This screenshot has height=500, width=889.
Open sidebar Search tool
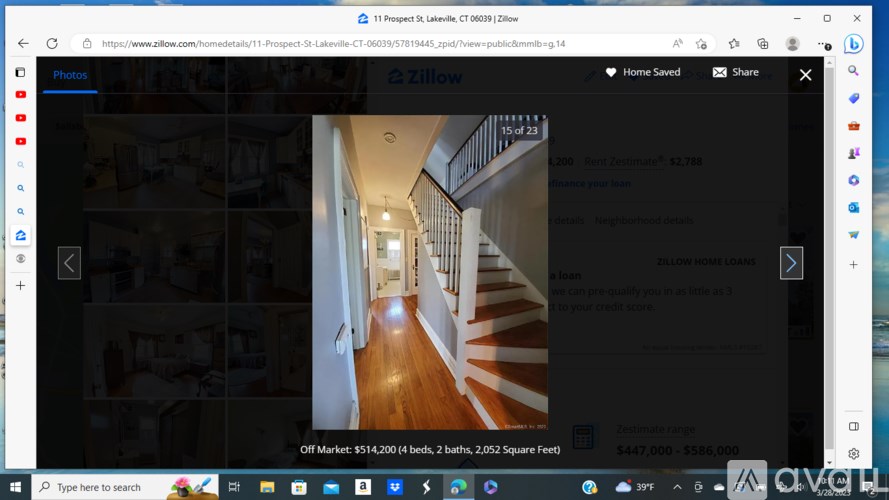coord(853,71)
